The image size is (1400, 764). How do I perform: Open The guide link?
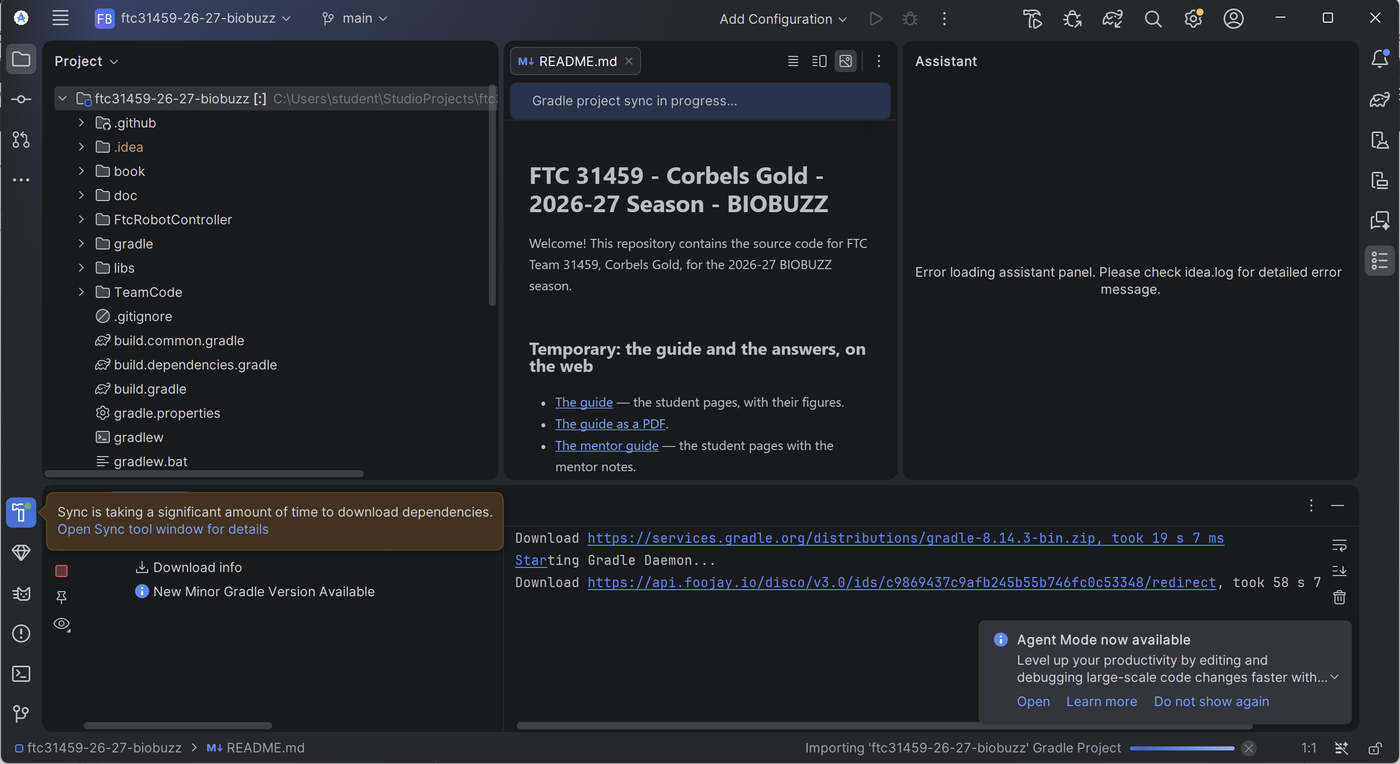coord(584,402)
